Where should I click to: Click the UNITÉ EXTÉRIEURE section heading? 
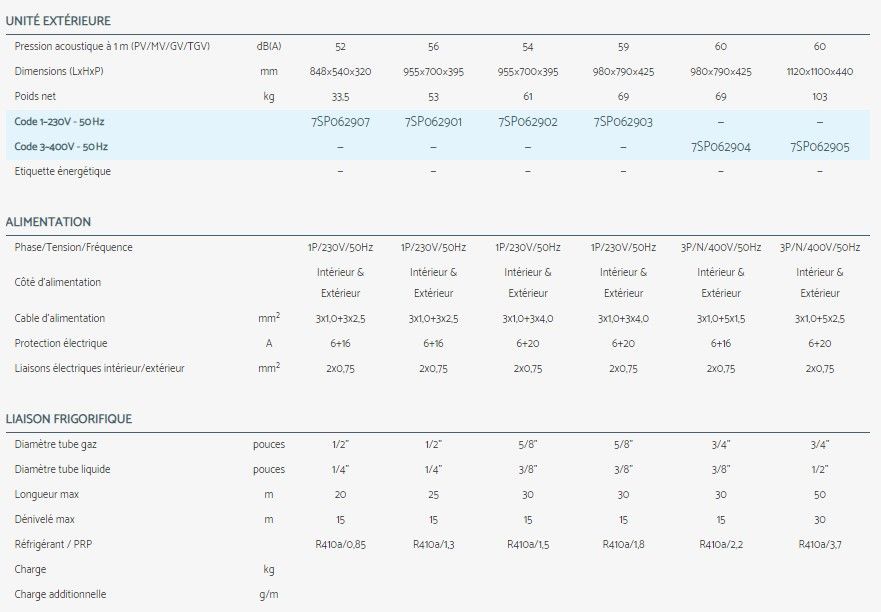coord(58,21)
